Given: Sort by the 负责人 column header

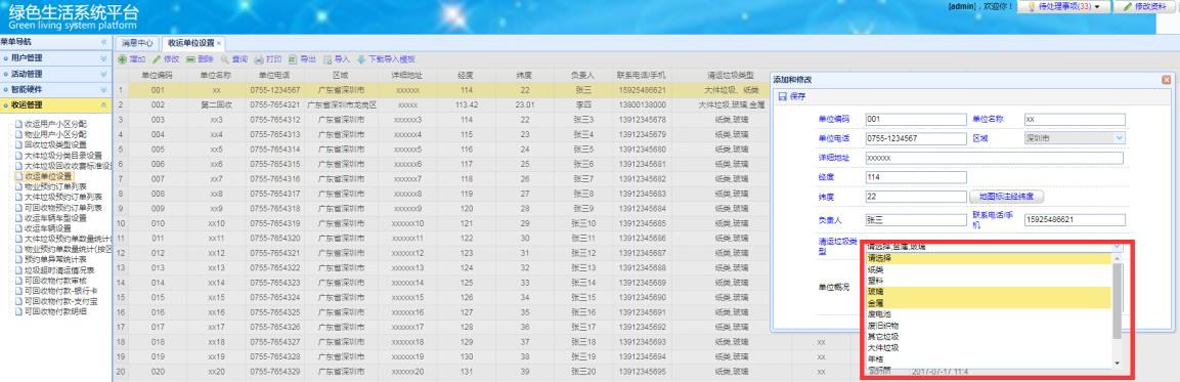Looking at the screenshot, I should (582, 75).
